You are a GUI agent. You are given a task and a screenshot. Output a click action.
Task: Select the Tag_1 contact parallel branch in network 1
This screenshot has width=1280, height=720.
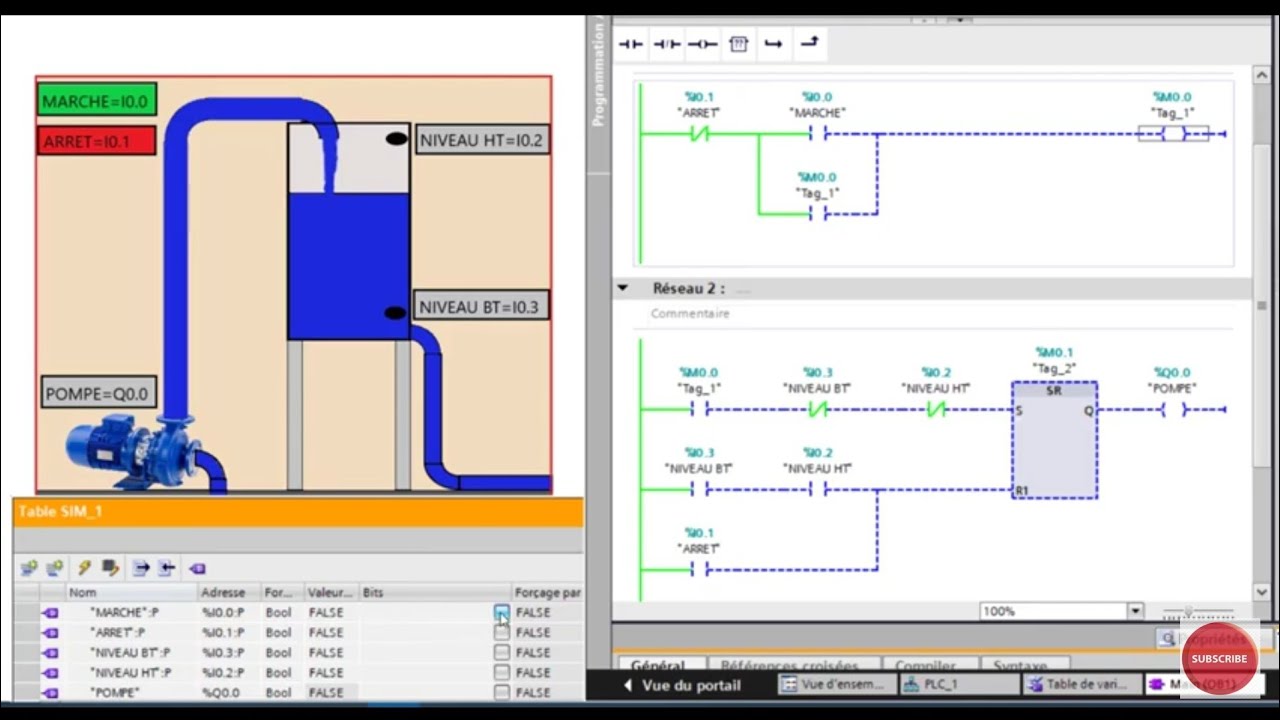coord(817,213)
